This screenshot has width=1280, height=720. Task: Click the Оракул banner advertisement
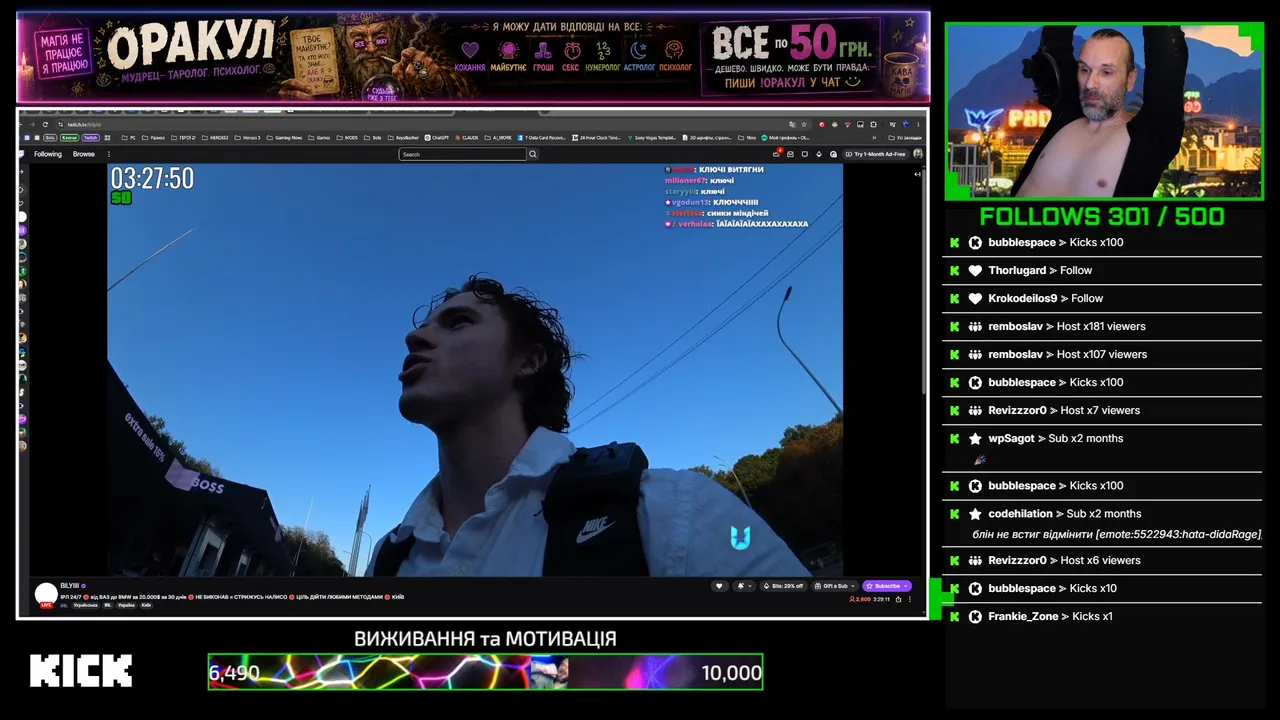(473, 57)
